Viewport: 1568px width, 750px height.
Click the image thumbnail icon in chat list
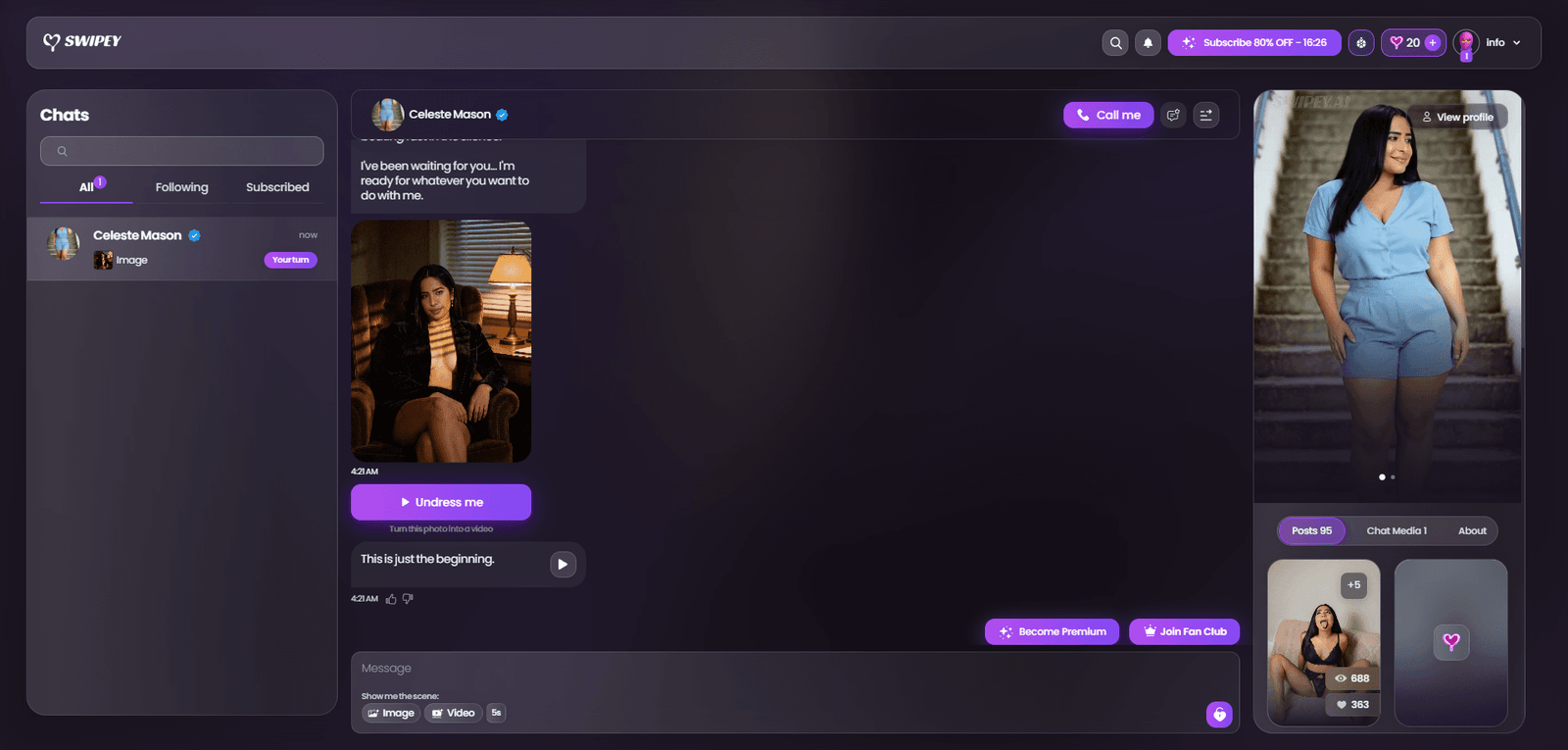click(103, 260)
